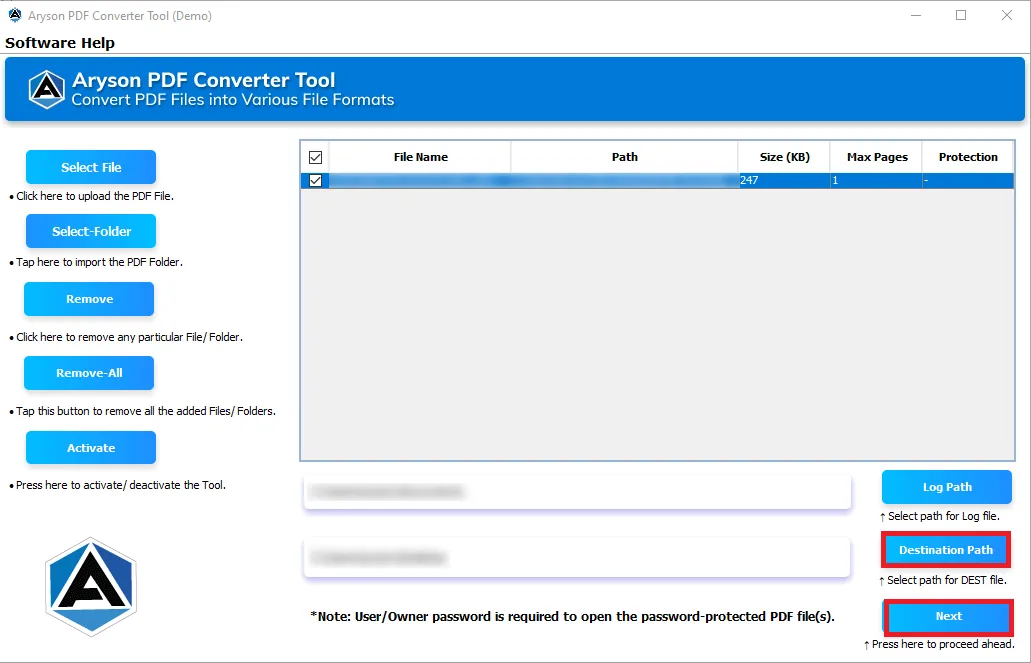1031x663 pixels.
Task: Open the Software Help menu
Action: click(x=60, y=43)
